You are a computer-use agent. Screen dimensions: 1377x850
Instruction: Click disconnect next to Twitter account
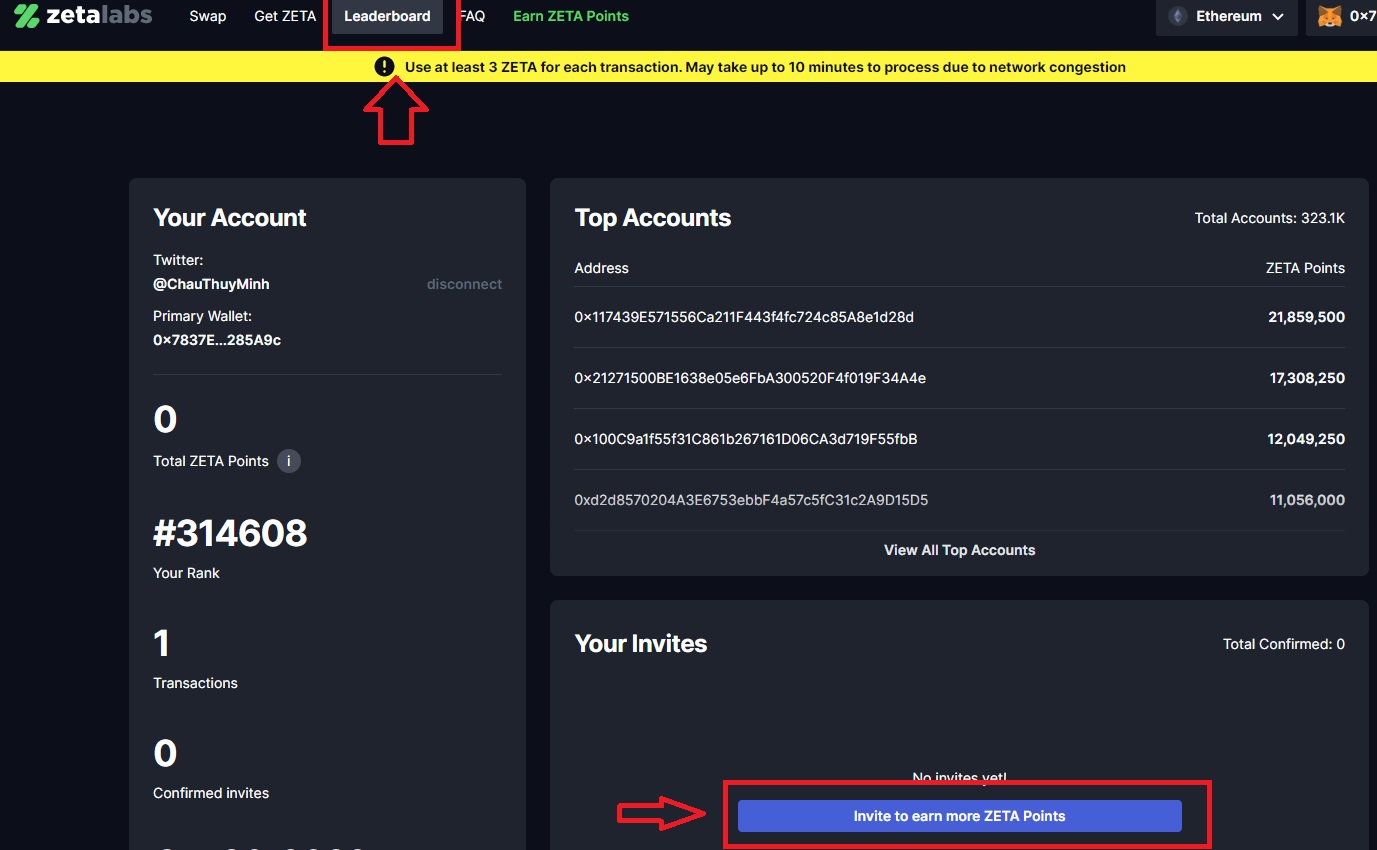[464, 284]
